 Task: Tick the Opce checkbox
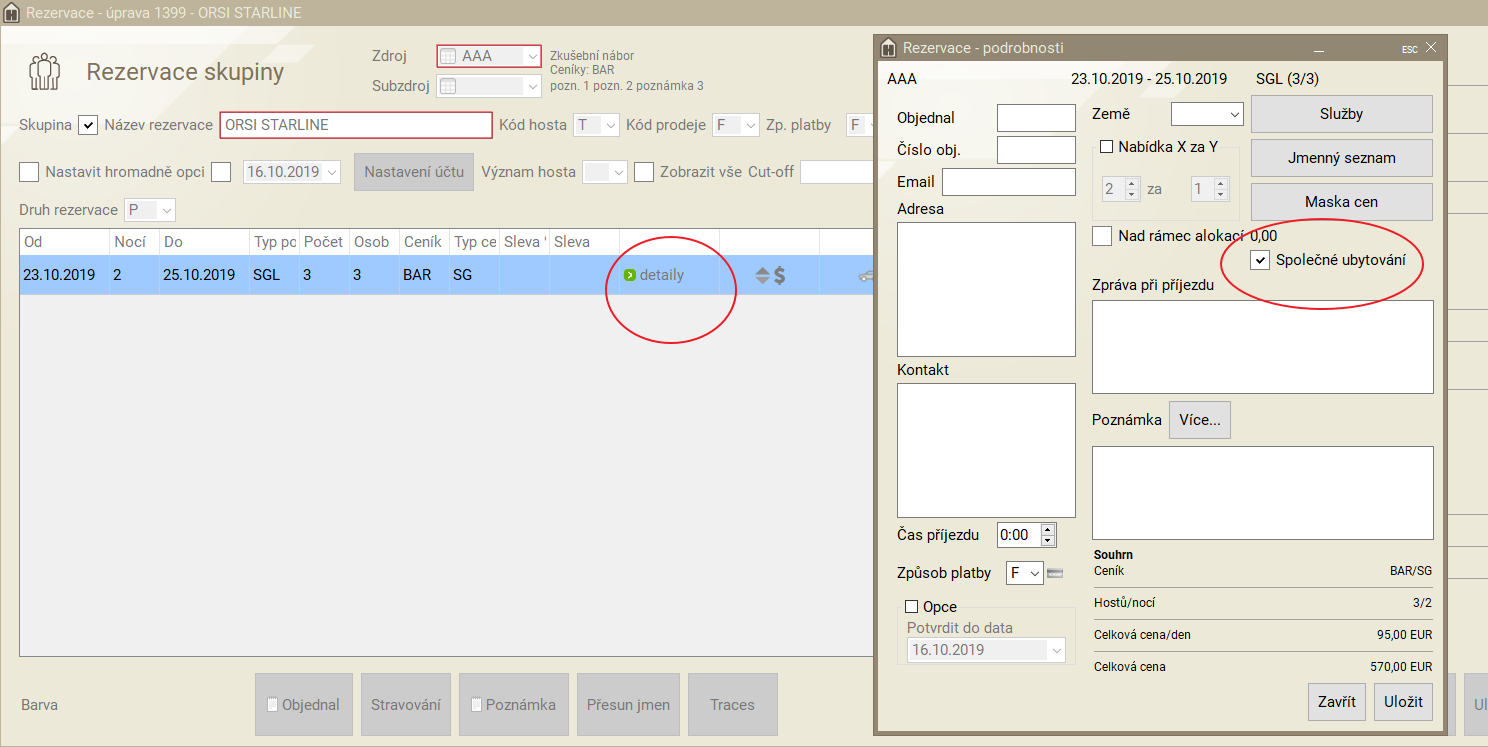pyautogui.click(x=911, y=607)
